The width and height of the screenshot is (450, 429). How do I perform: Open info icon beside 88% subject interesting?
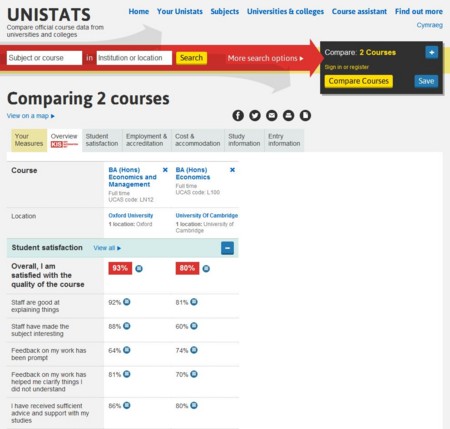(127, 326)
